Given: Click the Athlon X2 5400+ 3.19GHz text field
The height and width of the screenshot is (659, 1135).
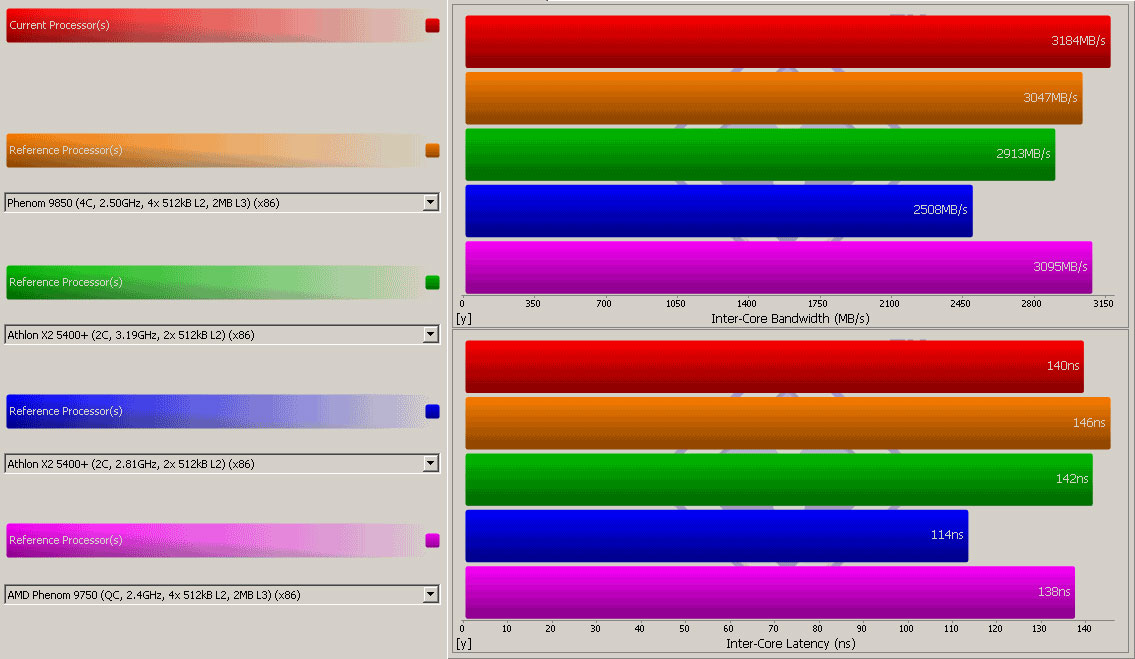Looking at the screenshot, I should tap(214, 334).
